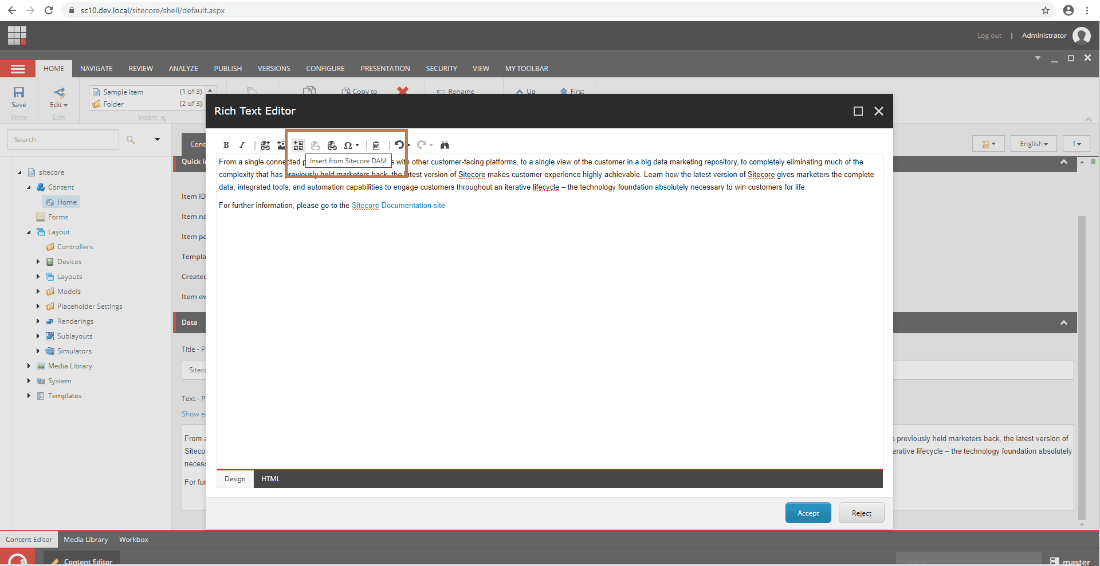
Task: Collapse the Content tree node
Action: [29, 187]
